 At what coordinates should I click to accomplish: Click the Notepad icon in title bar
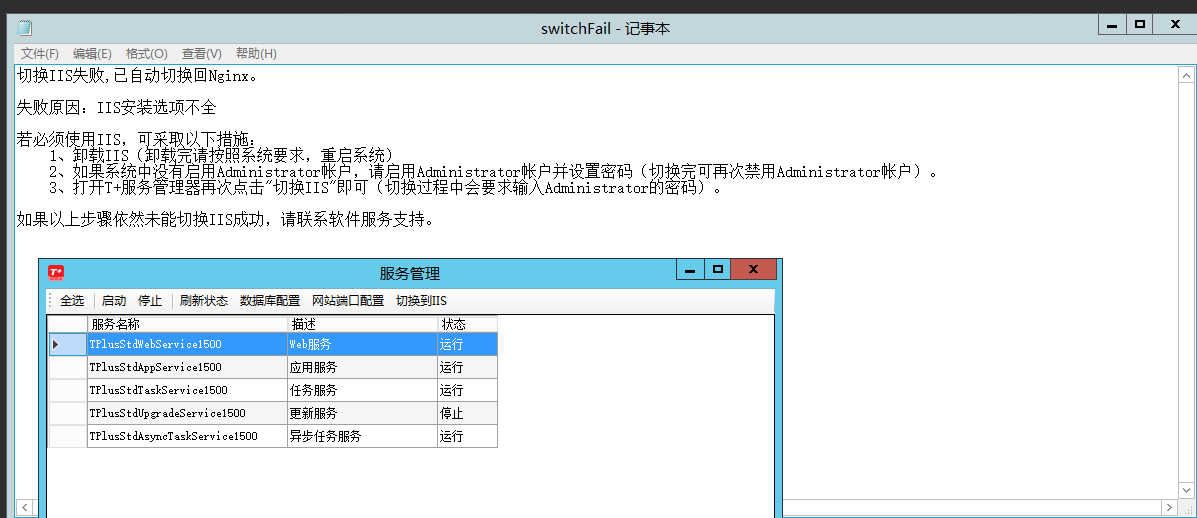pos(24,28)
